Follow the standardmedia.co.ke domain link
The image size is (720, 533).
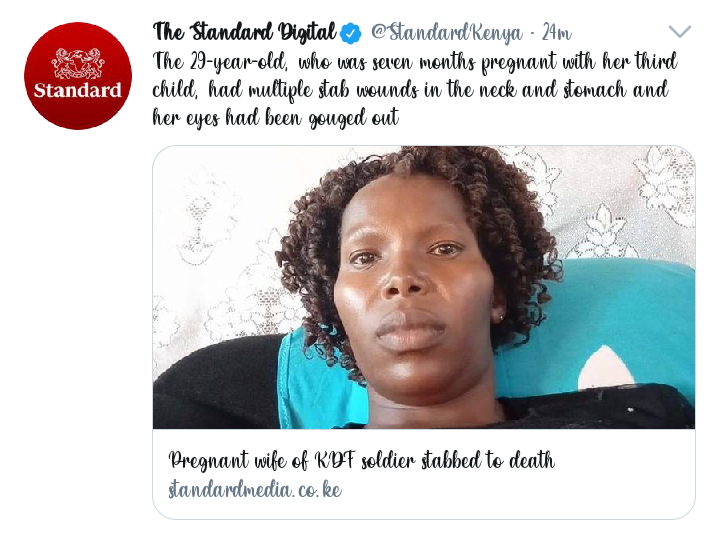tap(255, 489)
